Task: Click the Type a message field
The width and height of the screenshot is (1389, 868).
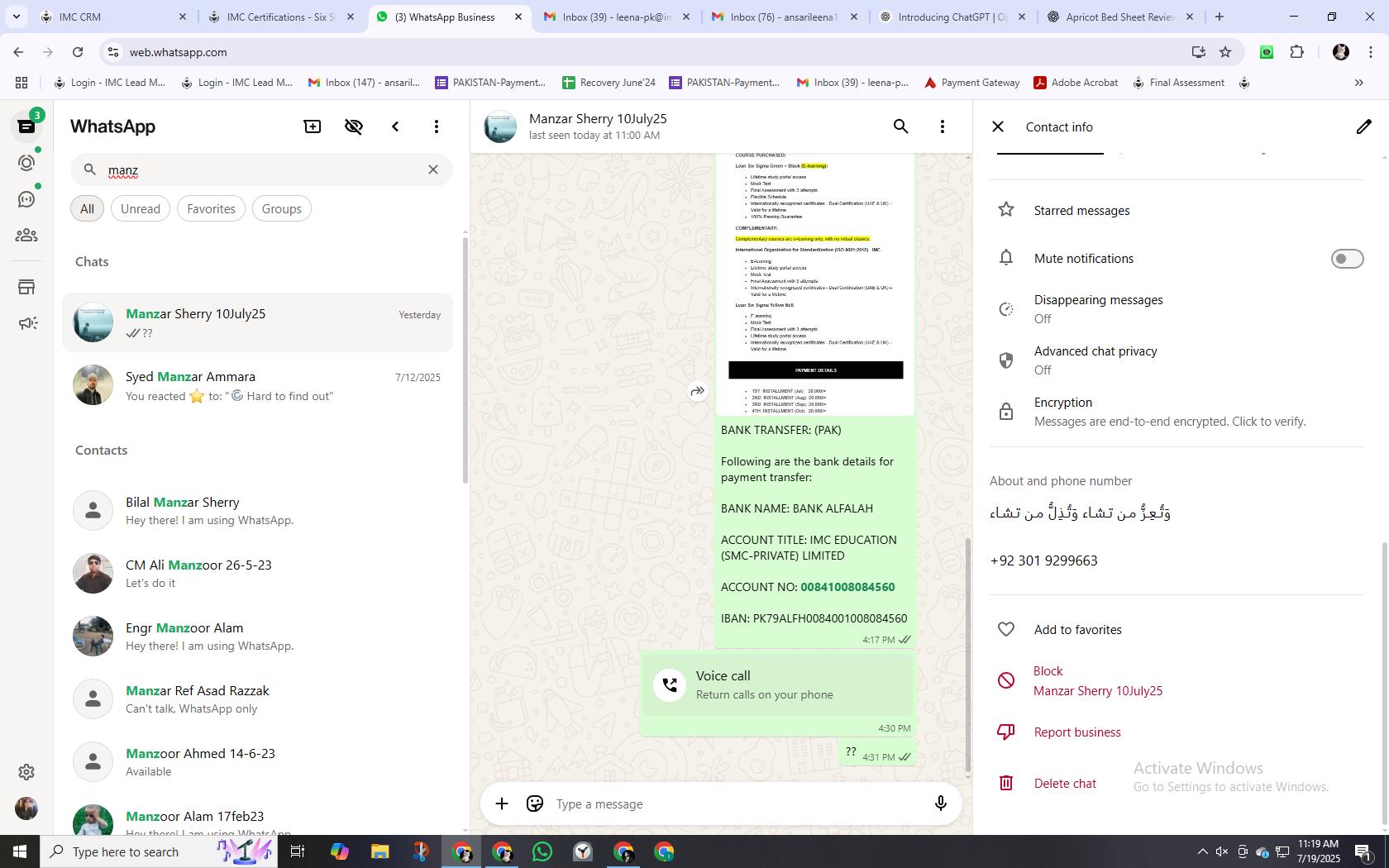Action: [x=736, y=804]
